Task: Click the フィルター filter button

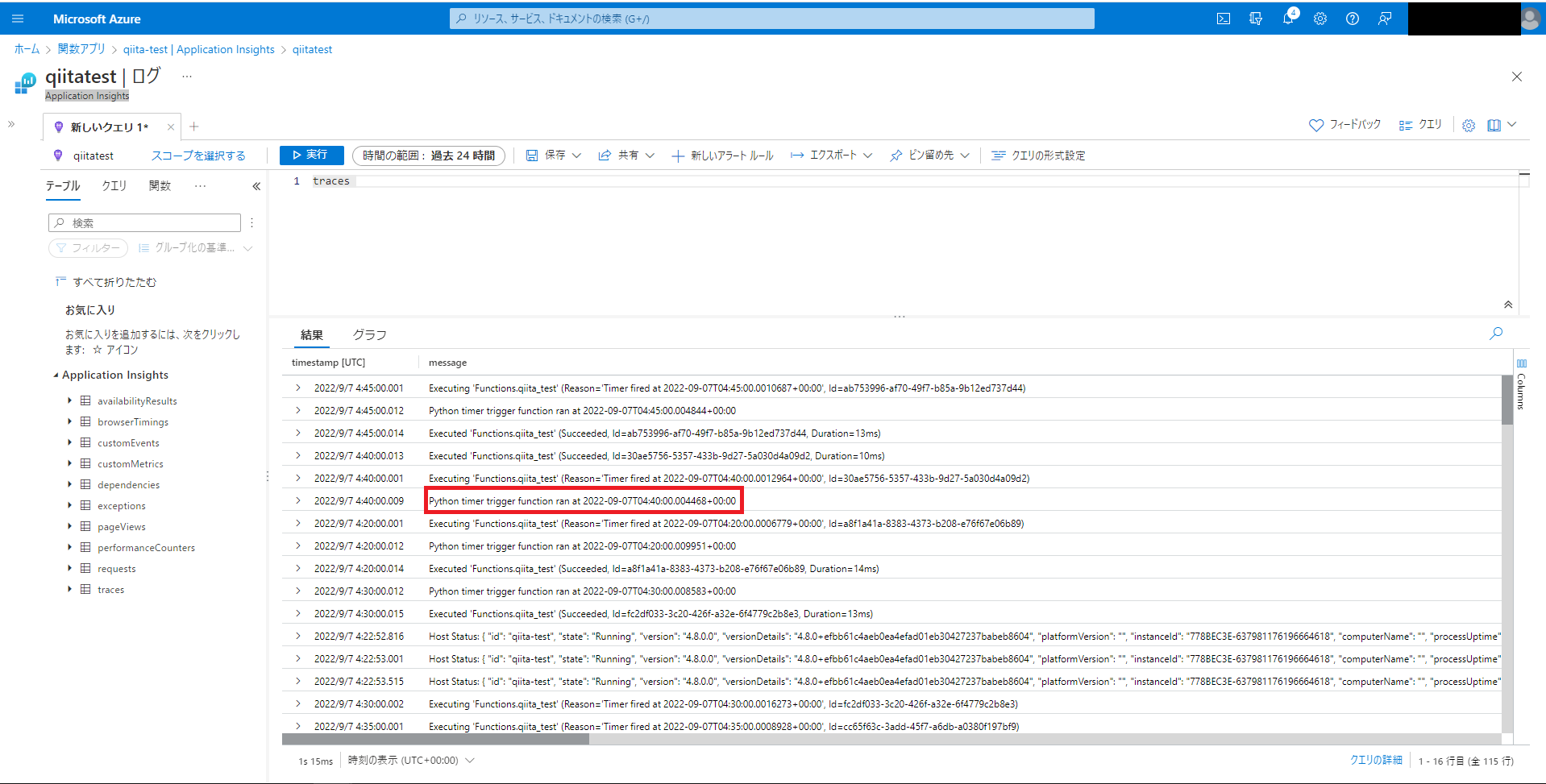Action: click(x=89, y=248)
